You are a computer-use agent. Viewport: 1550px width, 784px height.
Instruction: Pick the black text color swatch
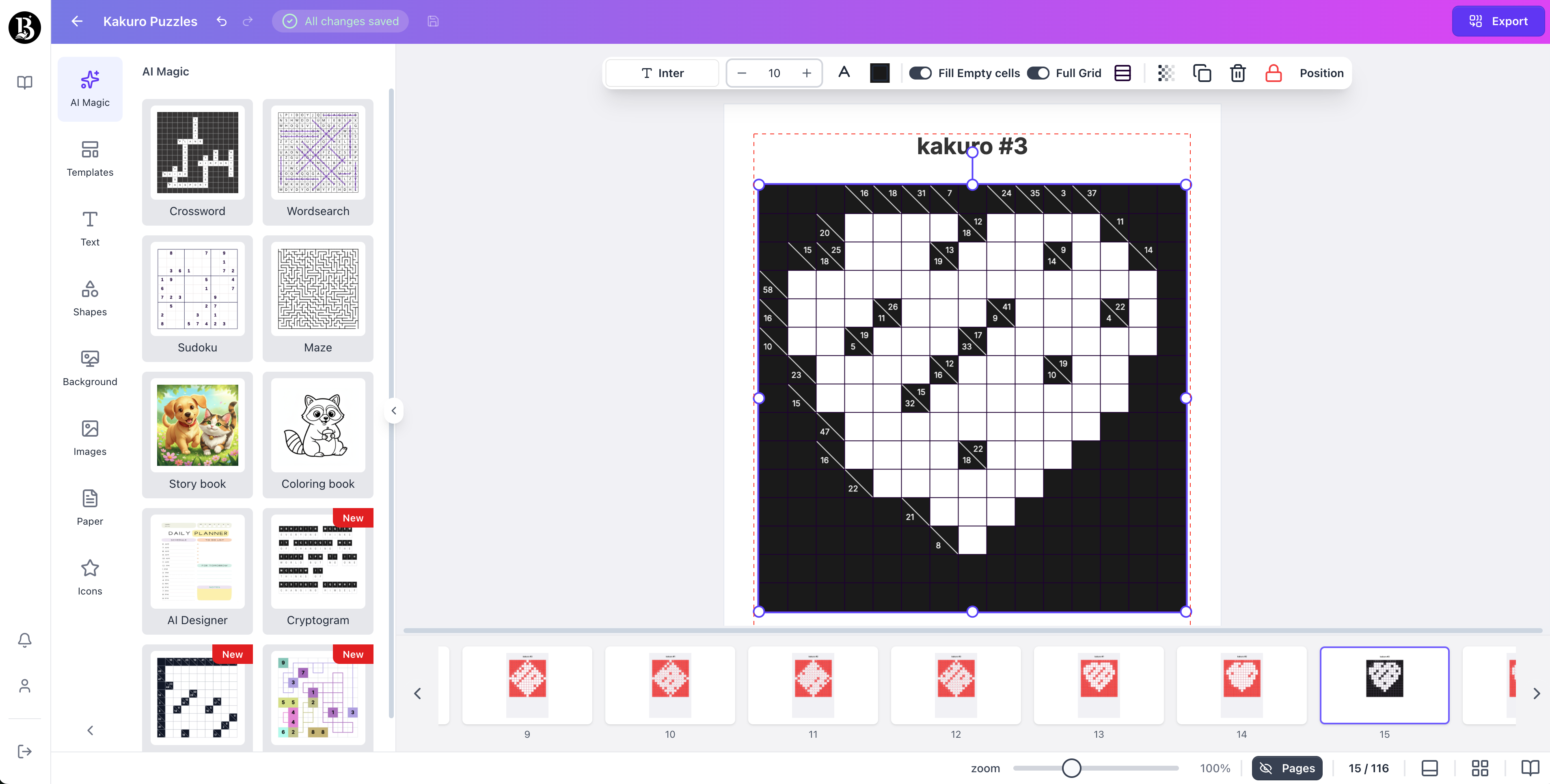tap(879, 73)
